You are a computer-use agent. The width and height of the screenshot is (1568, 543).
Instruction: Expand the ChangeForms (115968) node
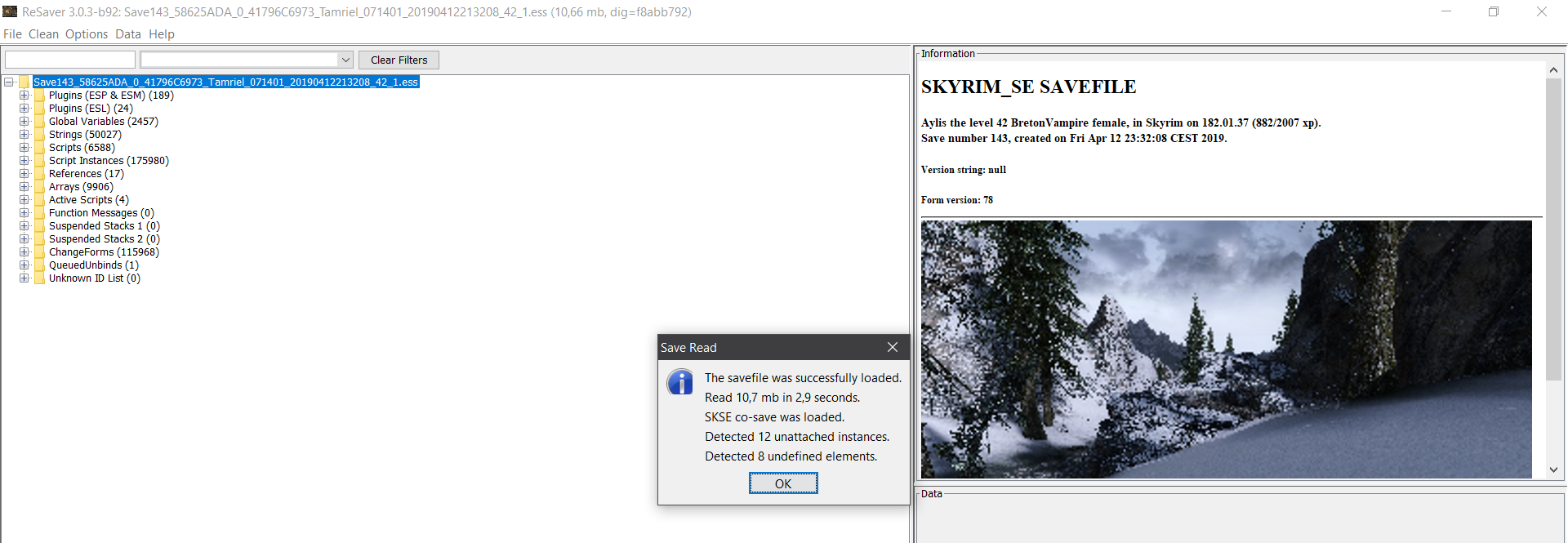pyautogui.click(x=24, y=251)
